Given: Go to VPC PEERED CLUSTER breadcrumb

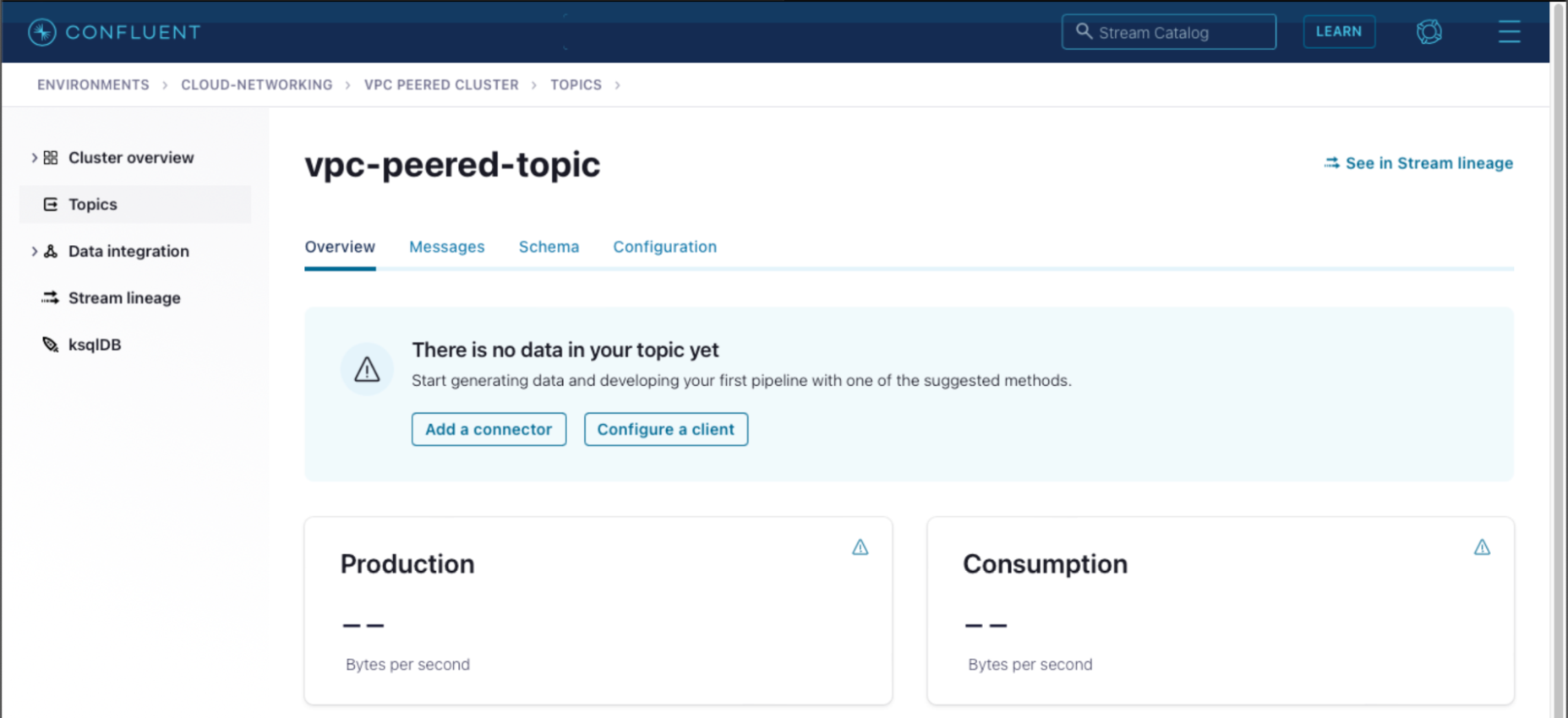Looking at the screenshot, I should click(x=441, y=84).
